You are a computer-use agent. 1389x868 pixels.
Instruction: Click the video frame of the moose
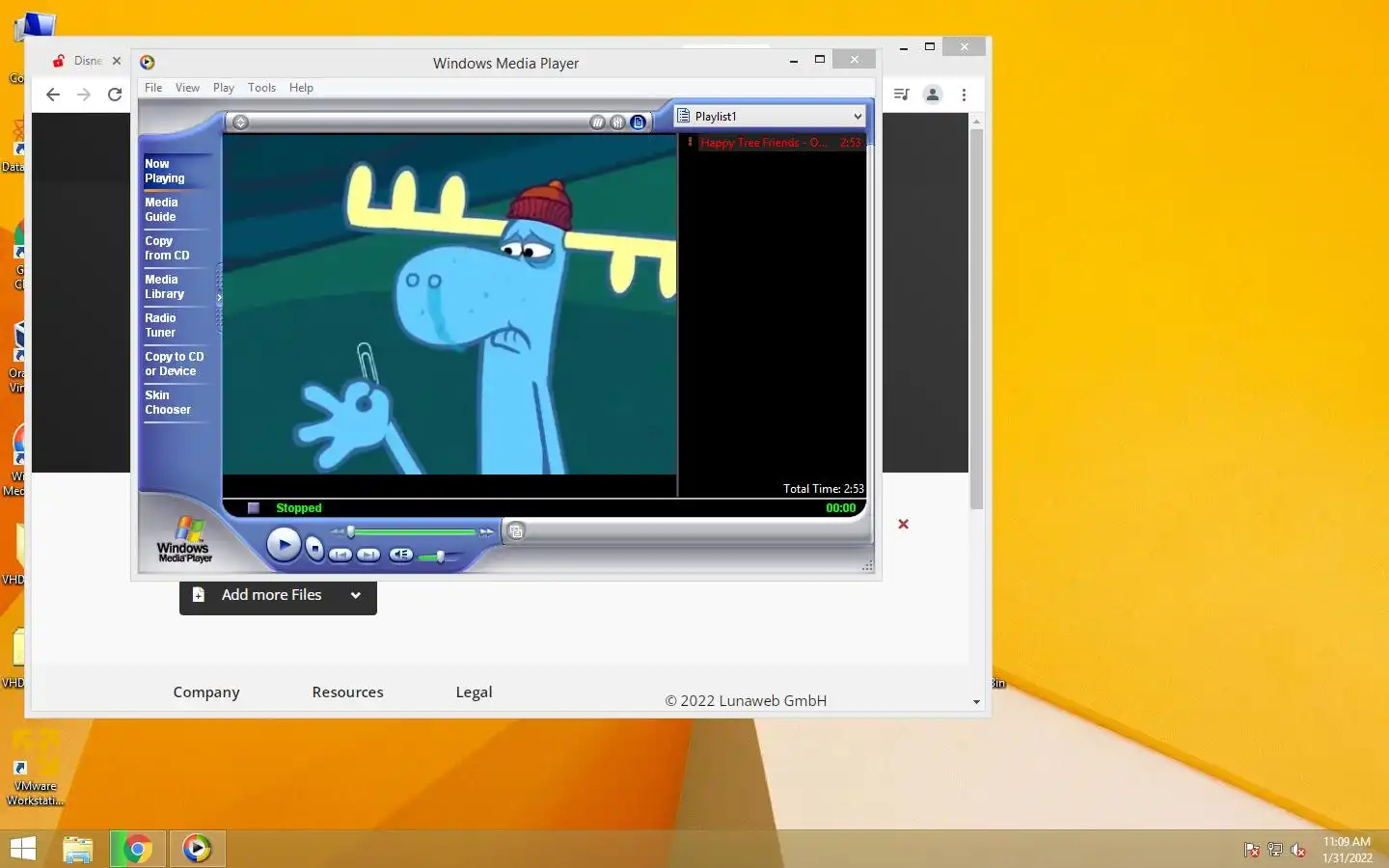(x=449, y=304)
